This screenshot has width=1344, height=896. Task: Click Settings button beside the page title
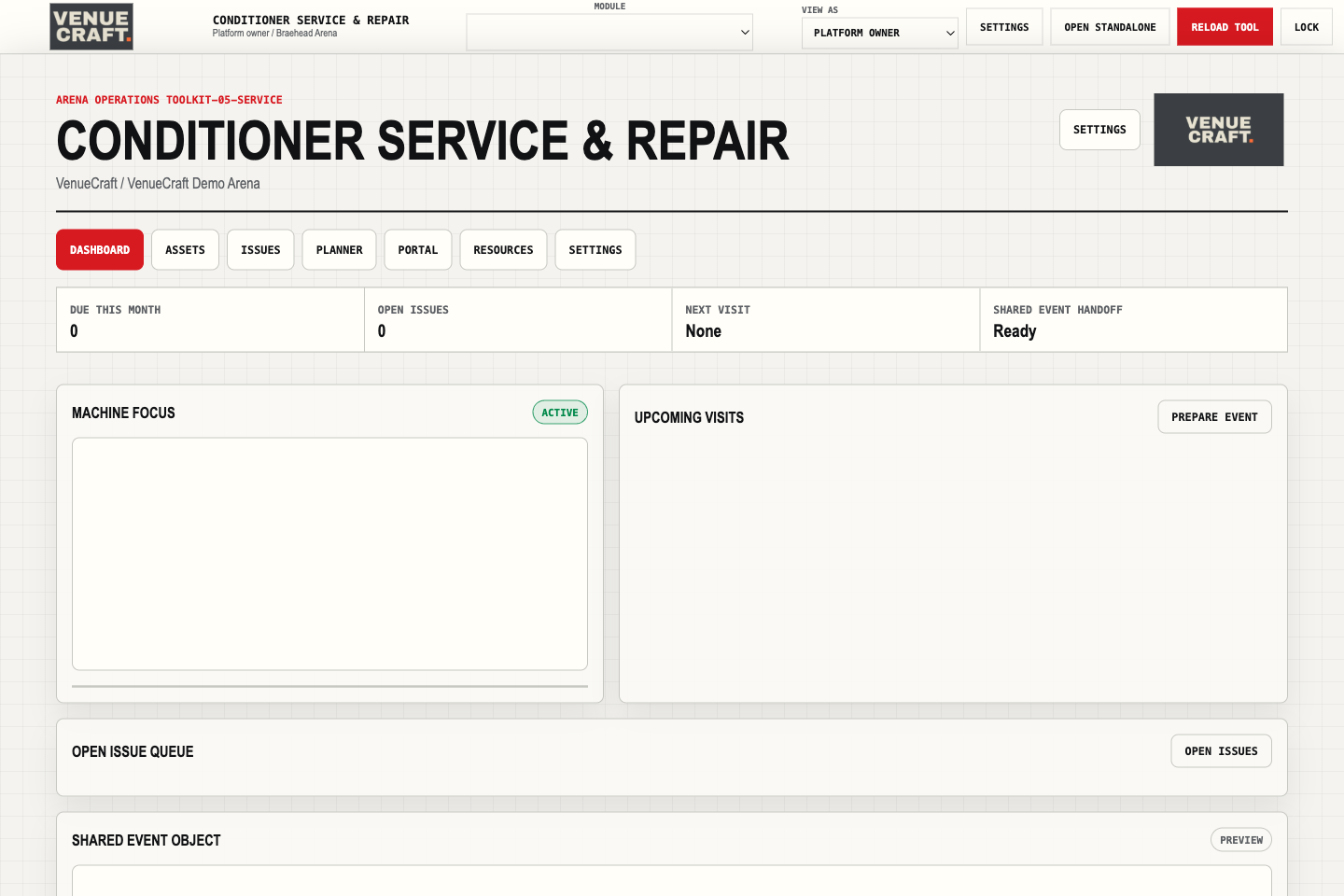(1099, 130)
